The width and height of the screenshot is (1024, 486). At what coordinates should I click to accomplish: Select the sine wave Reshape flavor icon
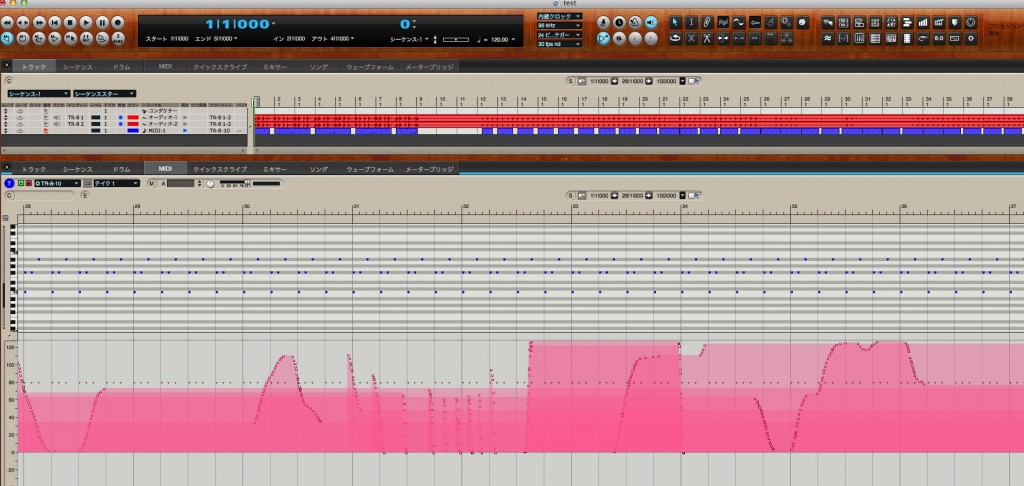coord(739,22)
